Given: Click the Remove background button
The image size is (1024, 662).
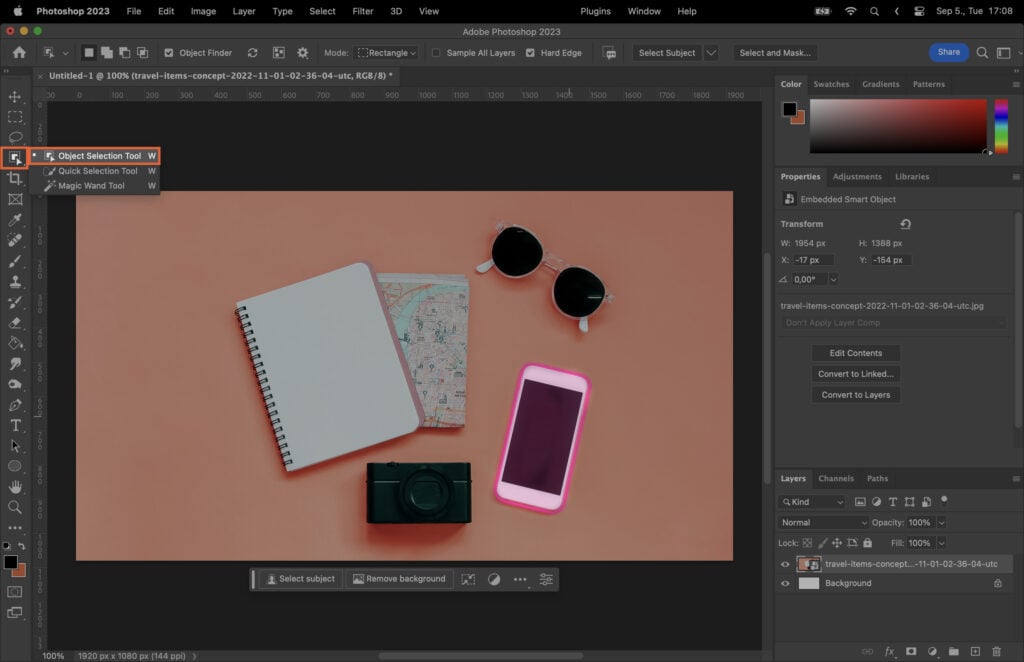Looking at the screenshot, I should (399, 579).
